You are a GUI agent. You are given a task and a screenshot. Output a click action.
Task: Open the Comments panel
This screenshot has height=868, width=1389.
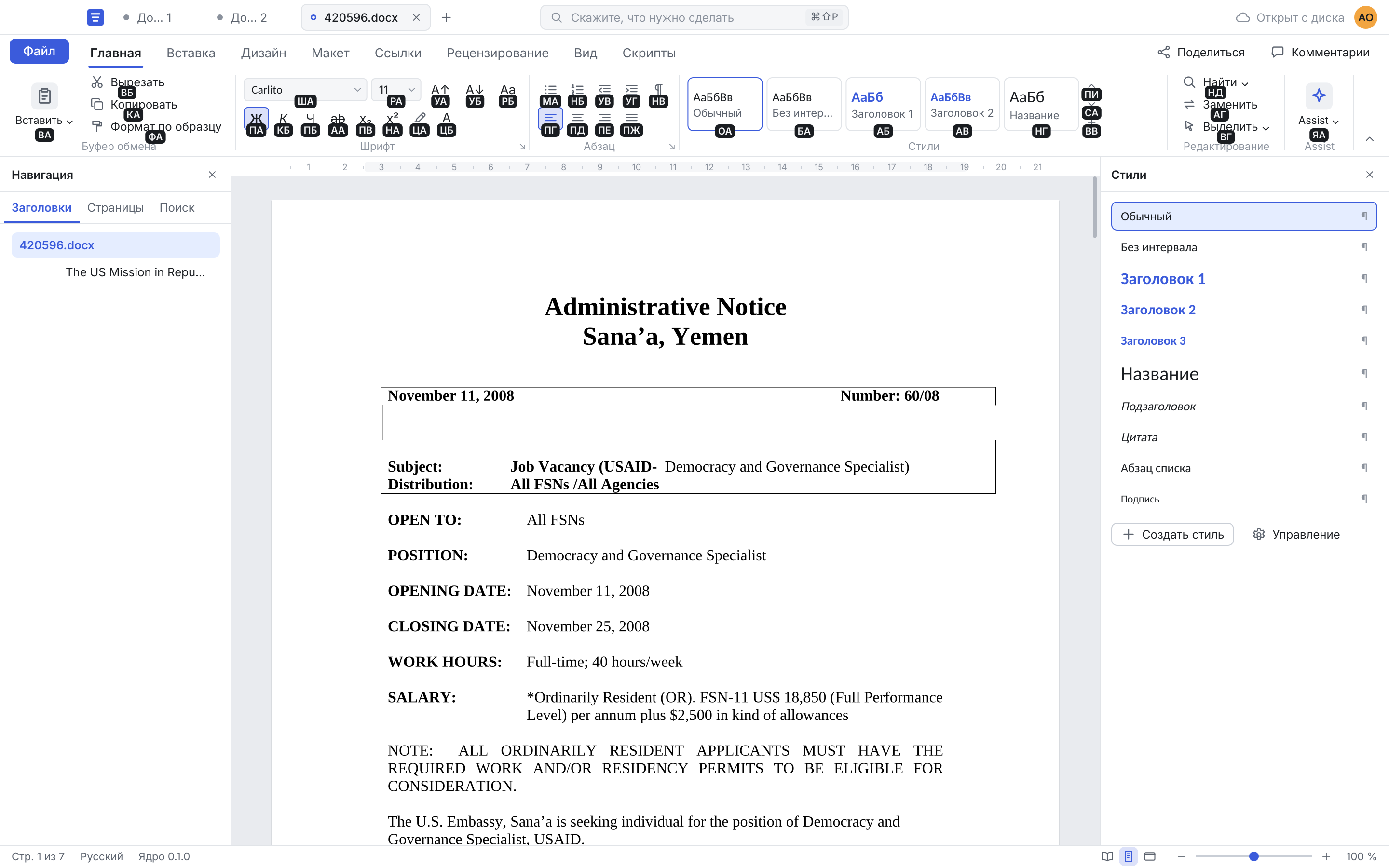(1321, 52)
